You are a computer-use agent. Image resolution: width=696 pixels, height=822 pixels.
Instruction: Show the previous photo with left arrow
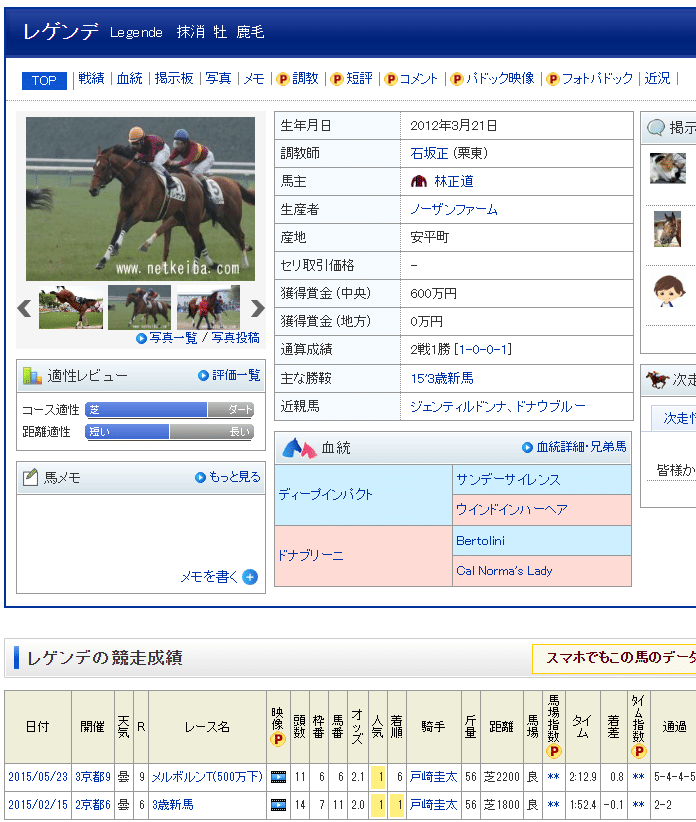tap(25, 308)
